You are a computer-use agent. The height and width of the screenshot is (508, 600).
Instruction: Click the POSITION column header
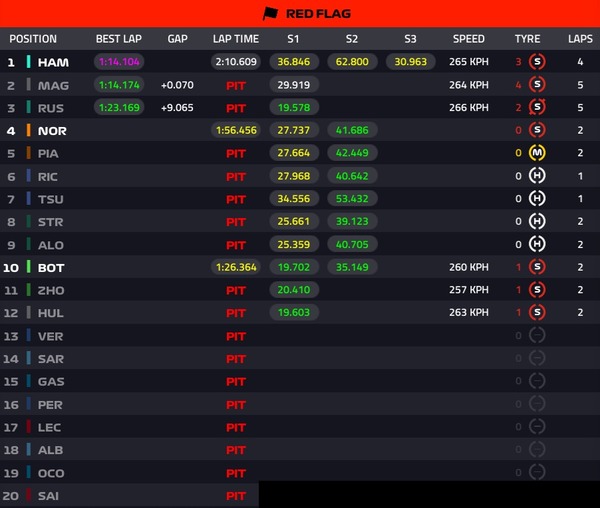tap(33, 39)
